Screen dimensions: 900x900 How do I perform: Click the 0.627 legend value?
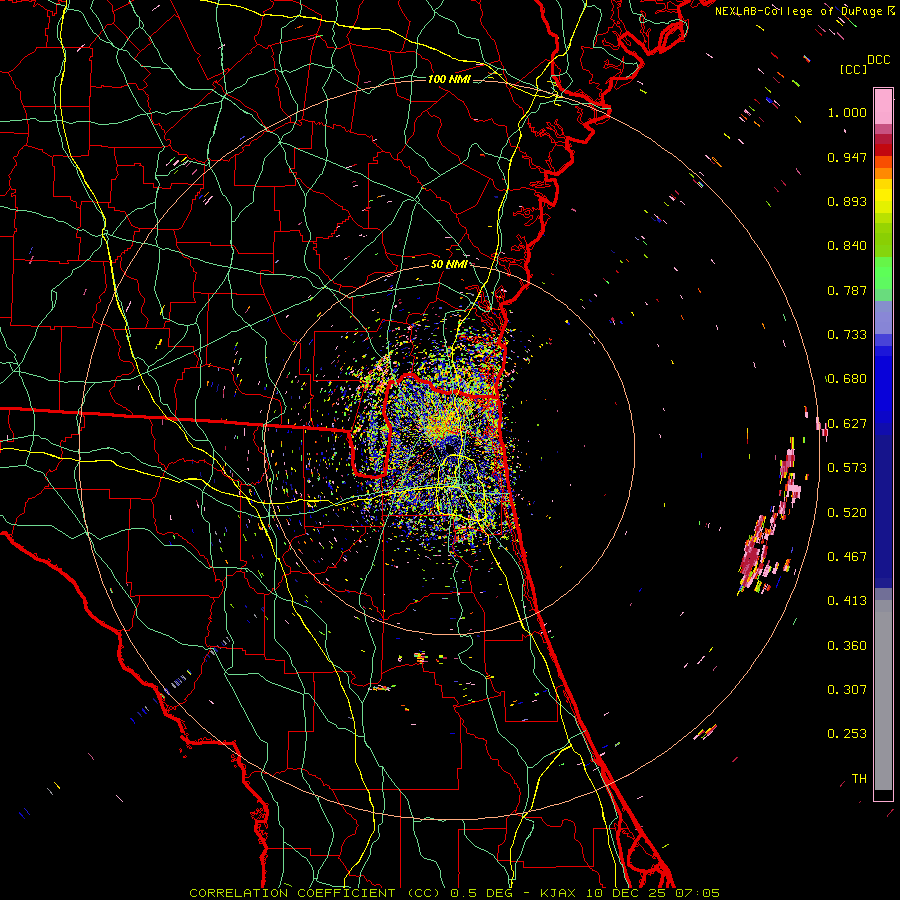coord(847,424)
